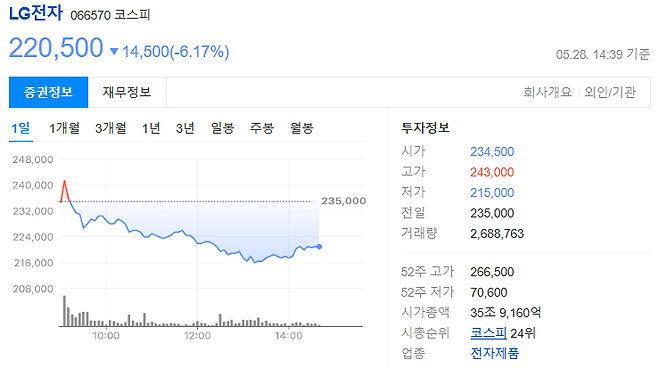Open the 증권정보 tab
This screenshot has width=658, height=368.
[x=49, y=92]
